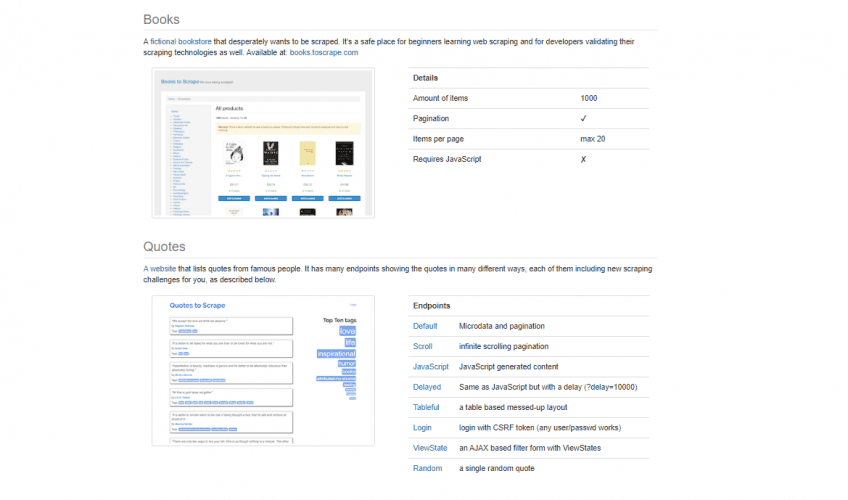This screenshot has height=500, width=848.
Task: Click the Books to Scrape screenshot thumbnail
Action: [263, 142]
